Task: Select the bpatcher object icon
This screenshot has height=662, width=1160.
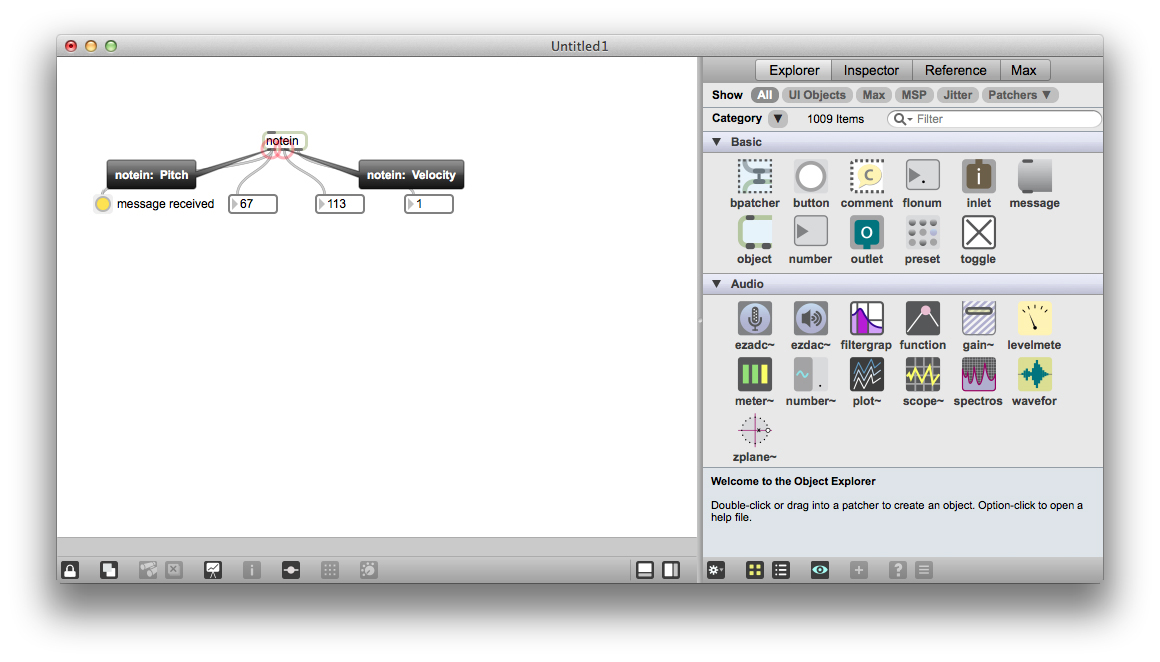Action: coord(755,176)
